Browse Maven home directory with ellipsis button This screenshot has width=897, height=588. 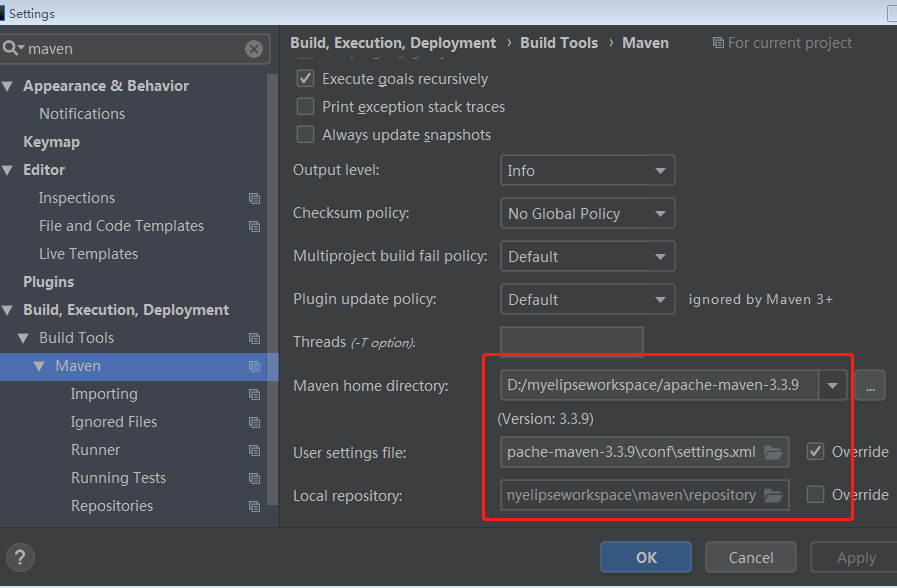click(870, 386)
